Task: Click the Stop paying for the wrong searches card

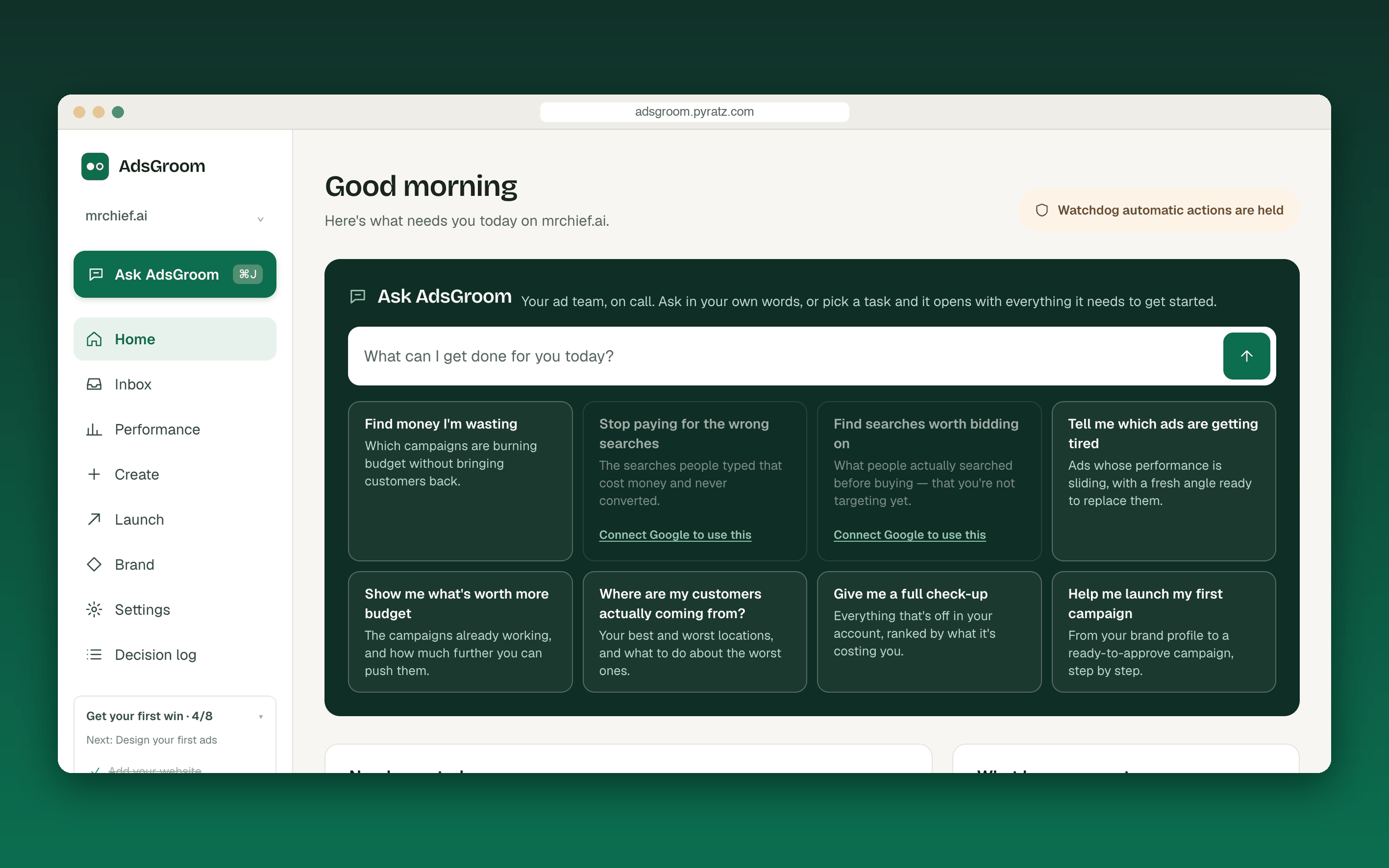Action: click(x=694, y=480)
